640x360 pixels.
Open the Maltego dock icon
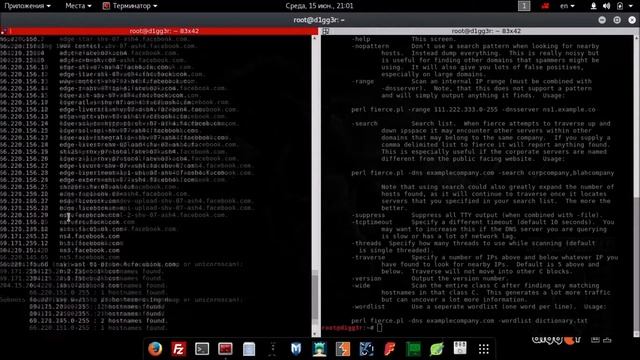[x=366, y=349]
